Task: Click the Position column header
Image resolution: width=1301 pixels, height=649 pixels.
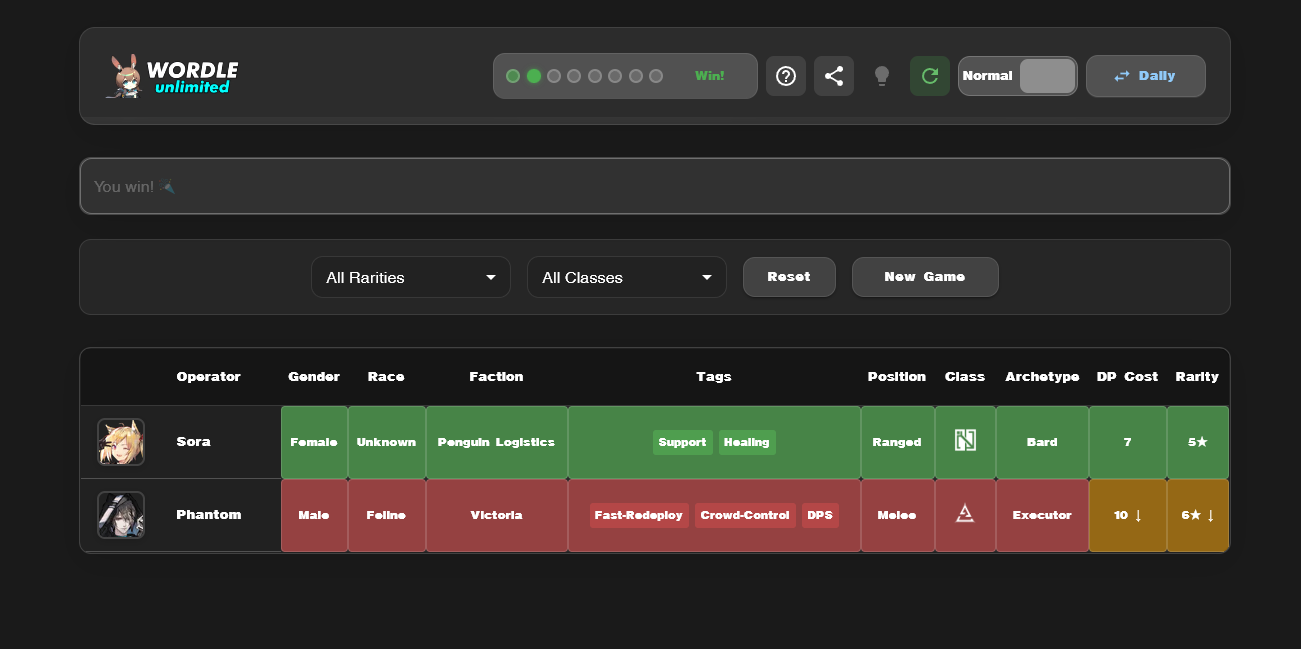Action: coord(897,377)
